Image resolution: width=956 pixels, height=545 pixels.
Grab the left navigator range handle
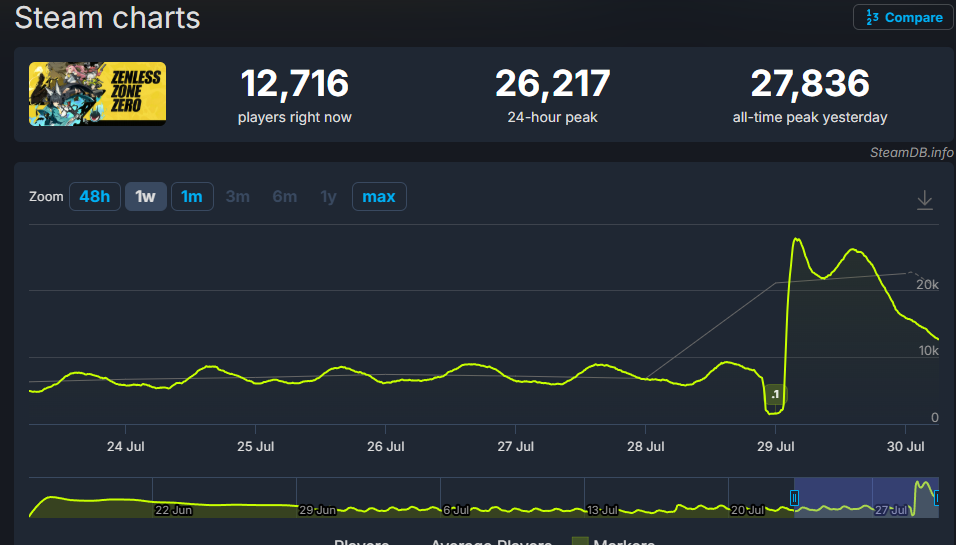tap(794, 498)
